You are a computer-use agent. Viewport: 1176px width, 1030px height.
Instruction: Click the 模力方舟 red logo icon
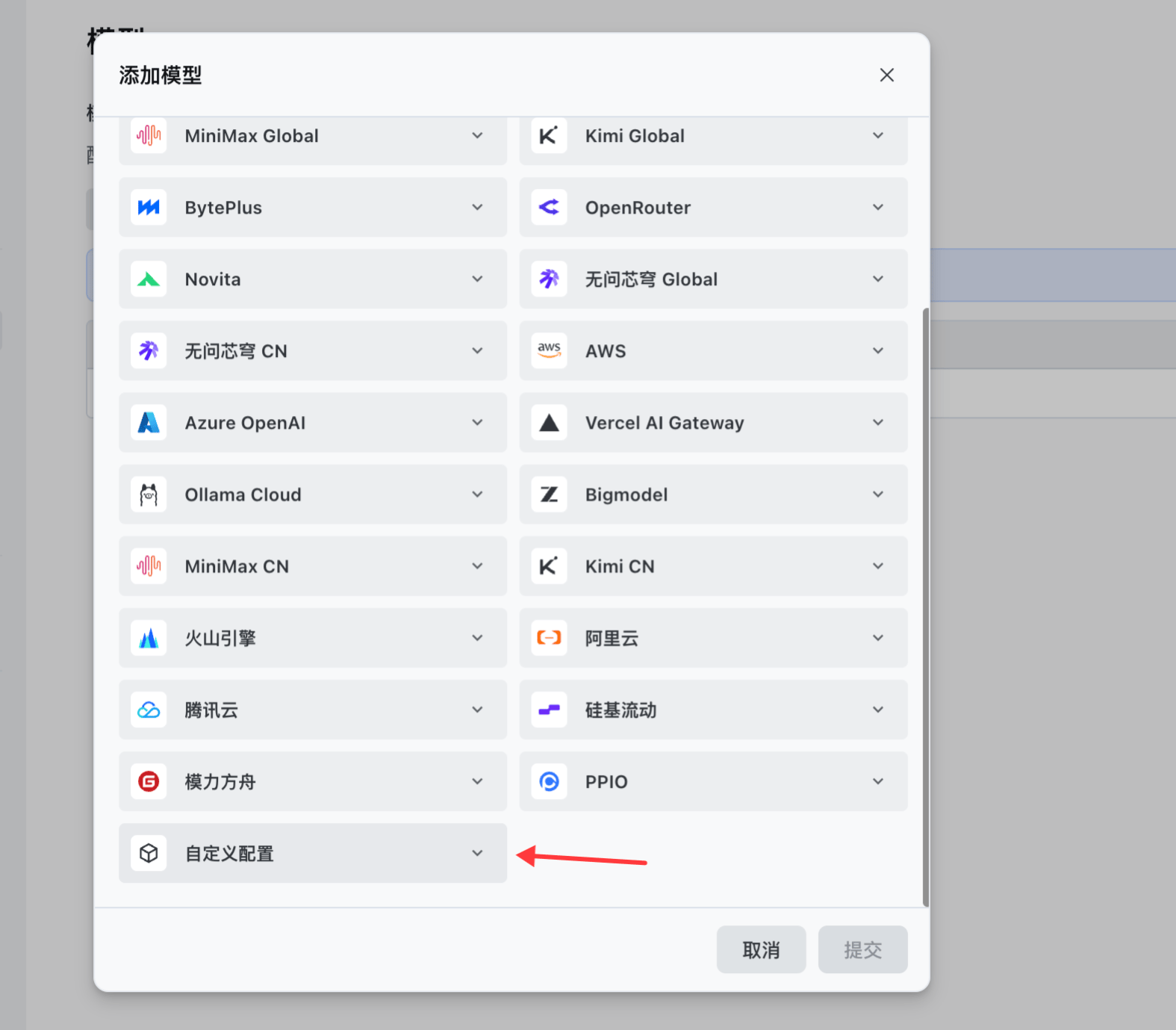click(x=149, y=781)
